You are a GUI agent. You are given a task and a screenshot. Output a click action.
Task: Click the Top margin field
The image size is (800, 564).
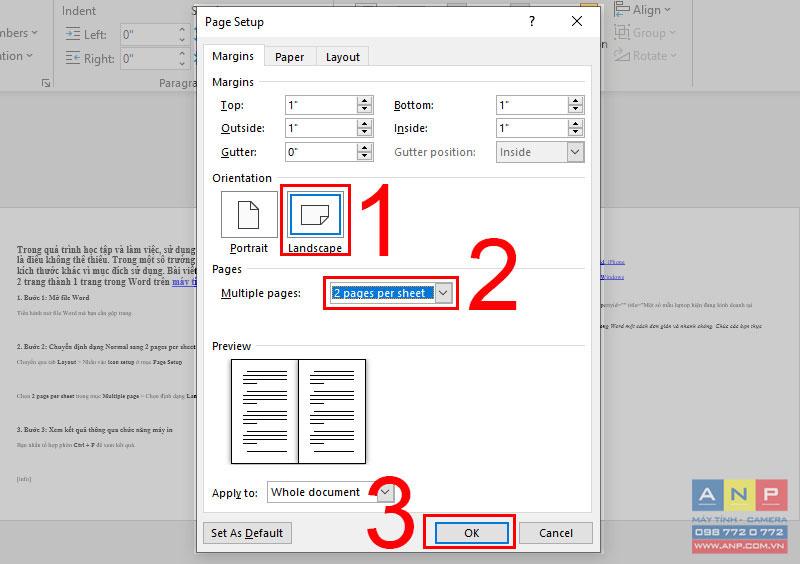click(x=321, y=105)
